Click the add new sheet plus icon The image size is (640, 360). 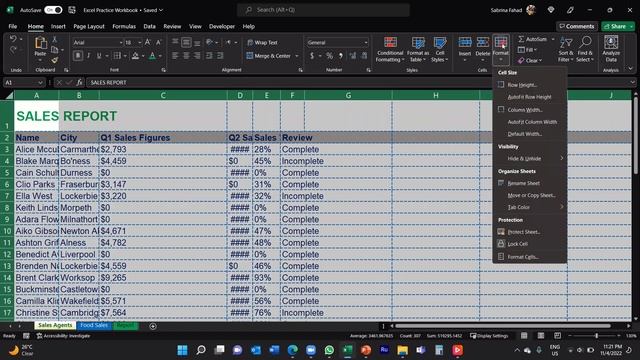pyautogui.click(x=153, y=326)
